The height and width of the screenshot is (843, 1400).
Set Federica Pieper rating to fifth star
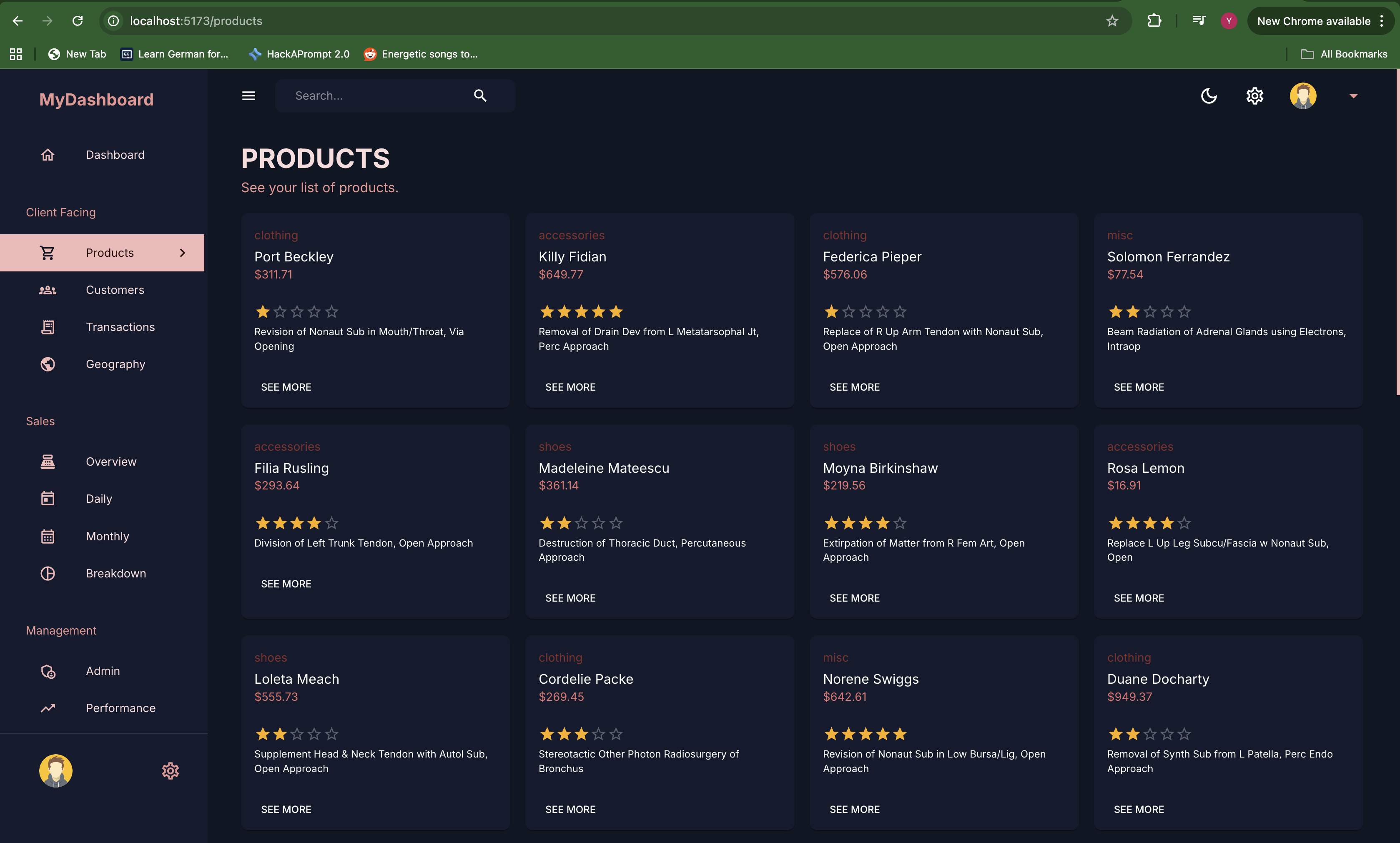pyautogui.click(x=900, y=312)
